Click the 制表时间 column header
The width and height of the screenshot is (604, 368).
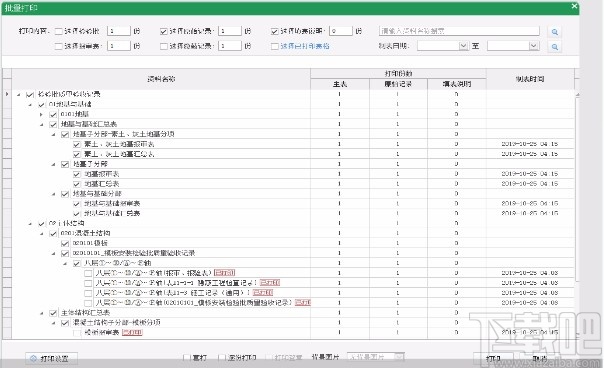[530, 79]
